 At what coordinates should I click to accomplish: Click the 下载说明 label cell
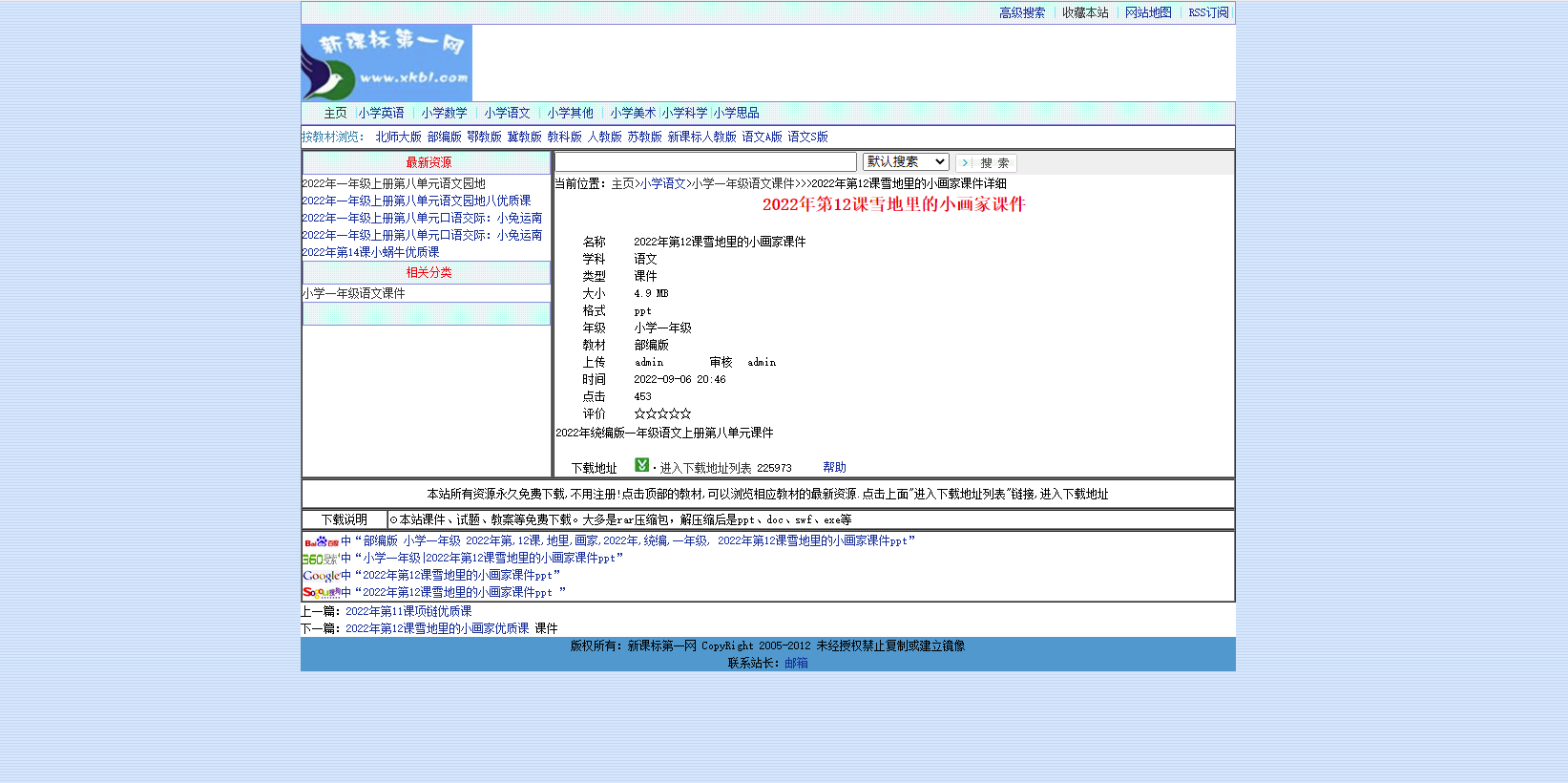pyautogui.click(x=345, y=519)
